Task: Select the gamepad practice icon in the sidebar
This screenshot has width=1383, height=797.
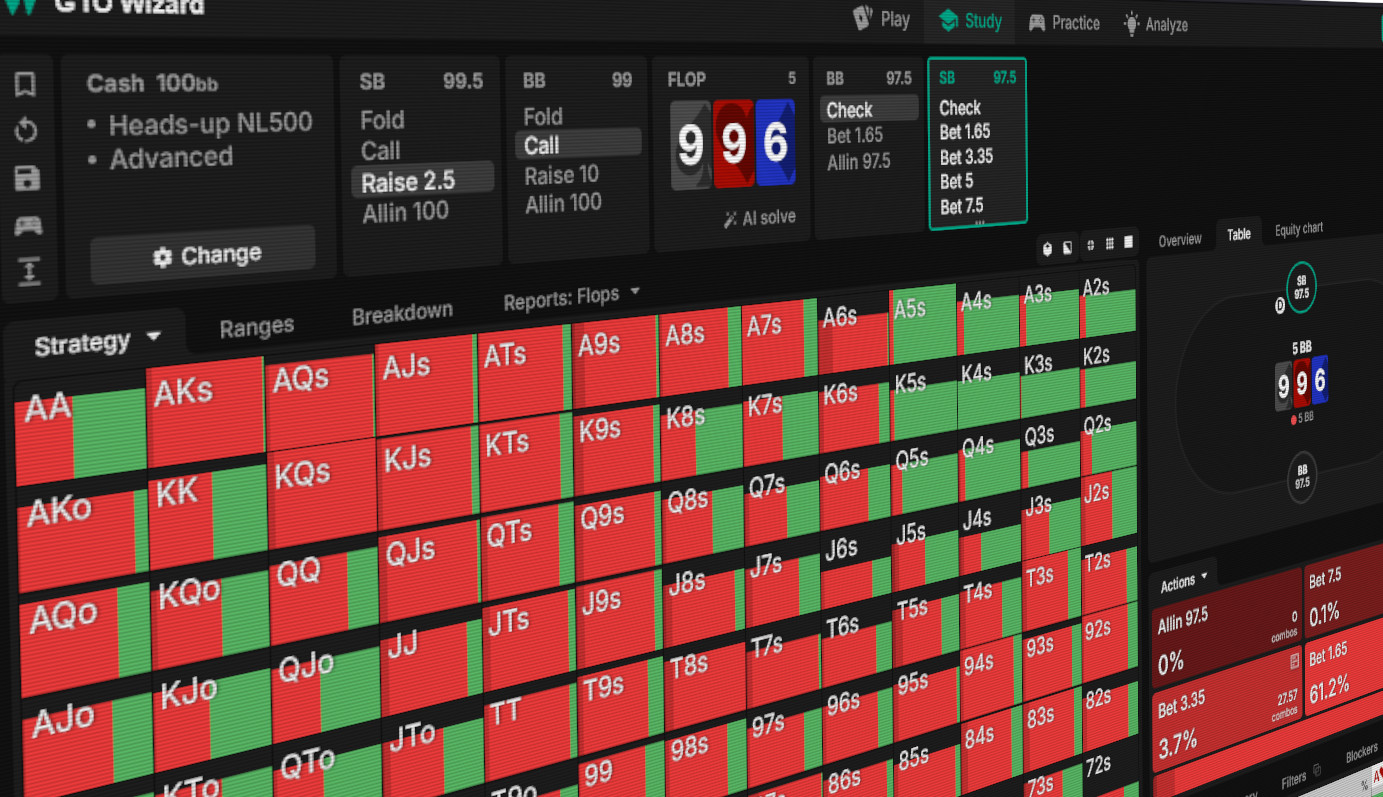Action: point(27,226)
